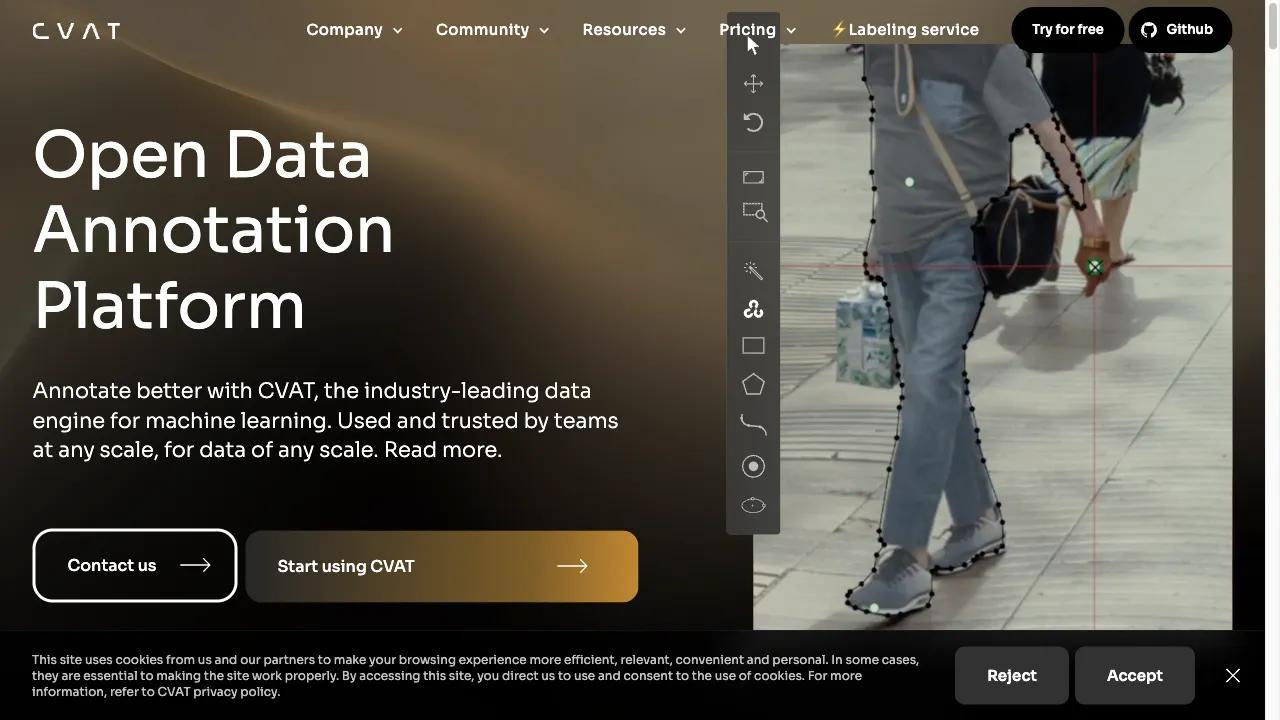1280x720 pixels.
Task: Click the Contact us button
Action: click(x=135, y=565)
